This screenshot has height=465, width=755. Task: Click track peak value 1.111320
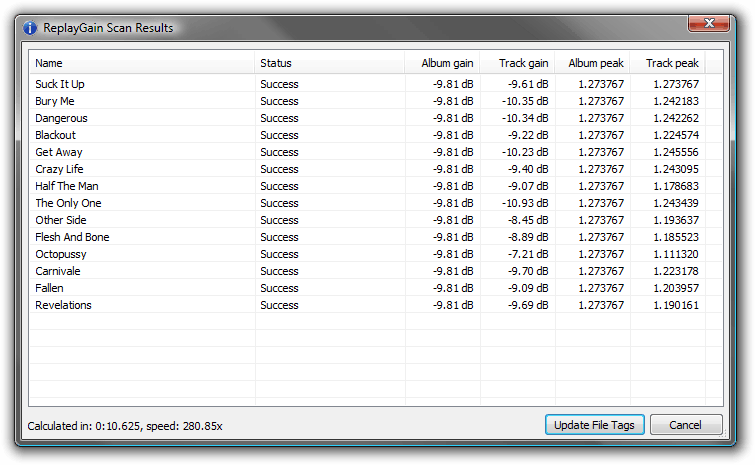tap(676, 254)
